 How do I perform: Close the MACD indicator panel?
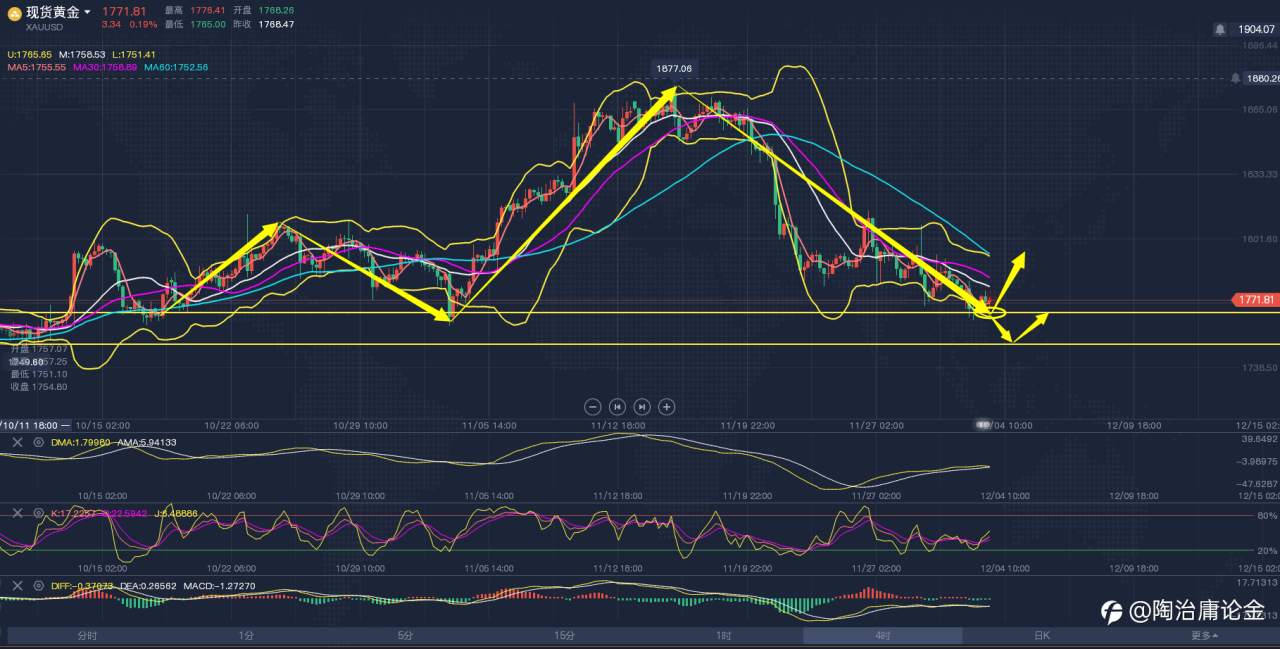(x=17, y=585)
